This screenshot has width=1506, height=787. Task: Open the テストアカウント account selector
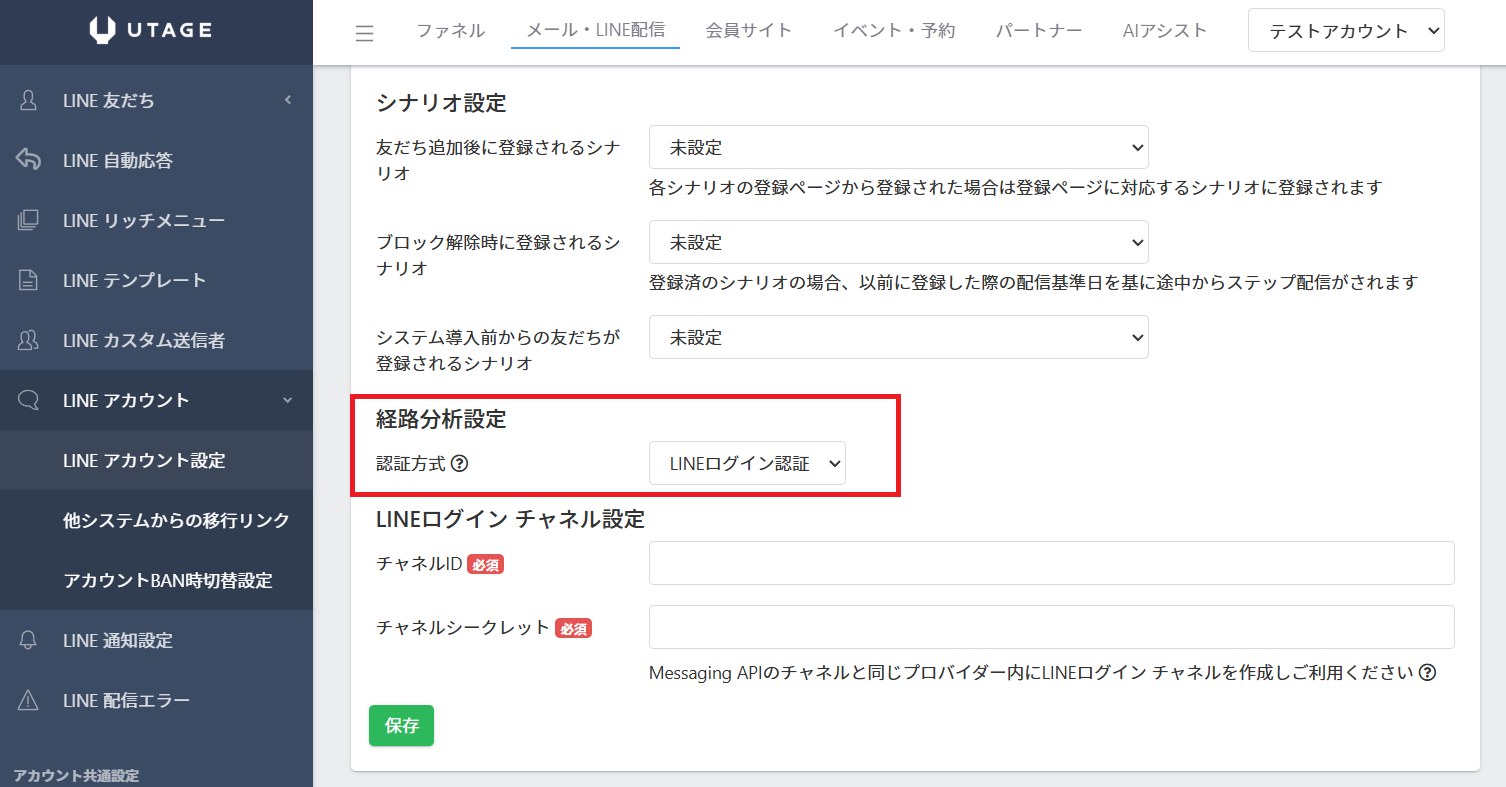tap(1346, 31)
